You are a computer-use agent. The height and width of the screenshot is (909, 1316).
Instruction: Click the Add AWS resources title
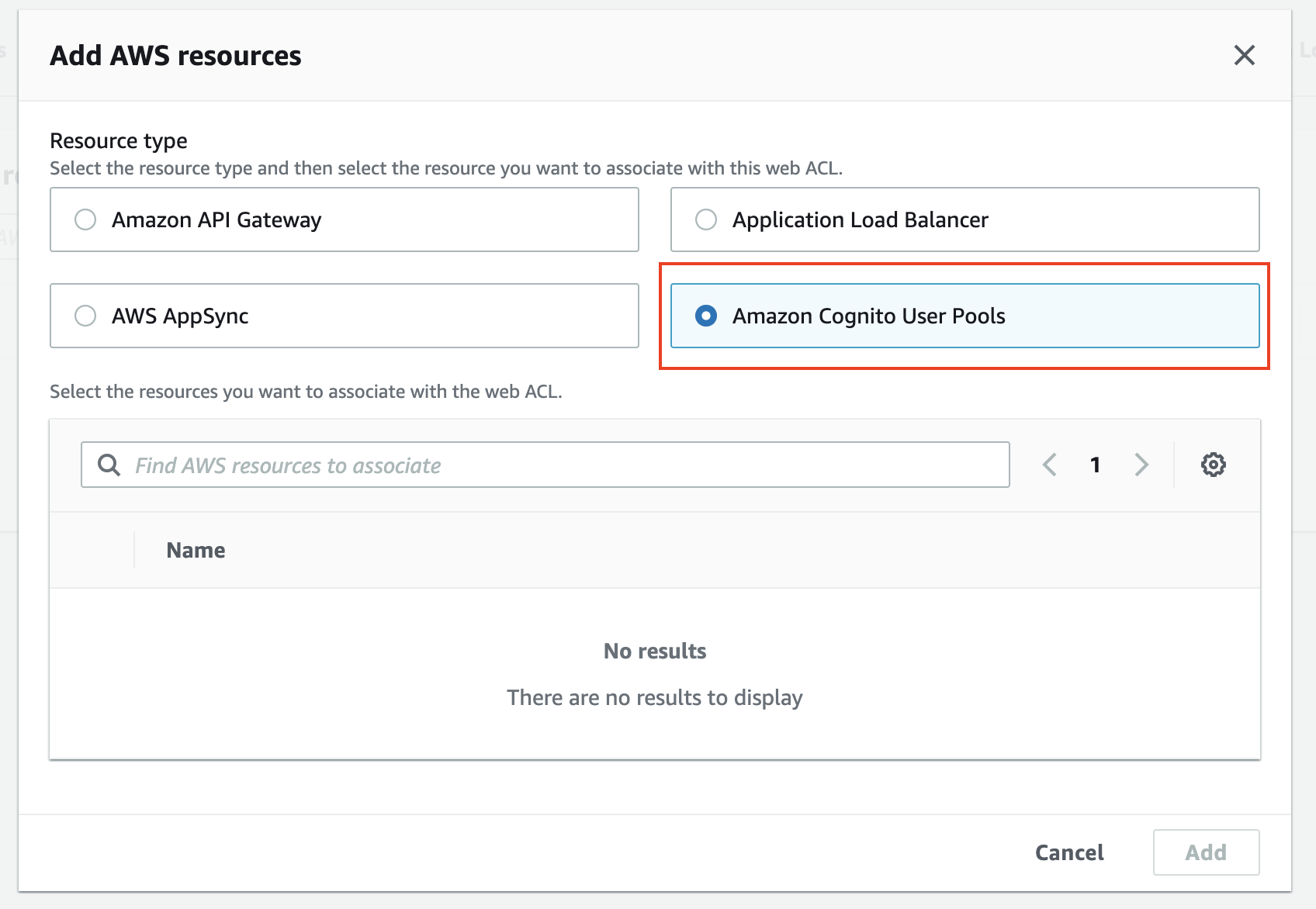175,56
